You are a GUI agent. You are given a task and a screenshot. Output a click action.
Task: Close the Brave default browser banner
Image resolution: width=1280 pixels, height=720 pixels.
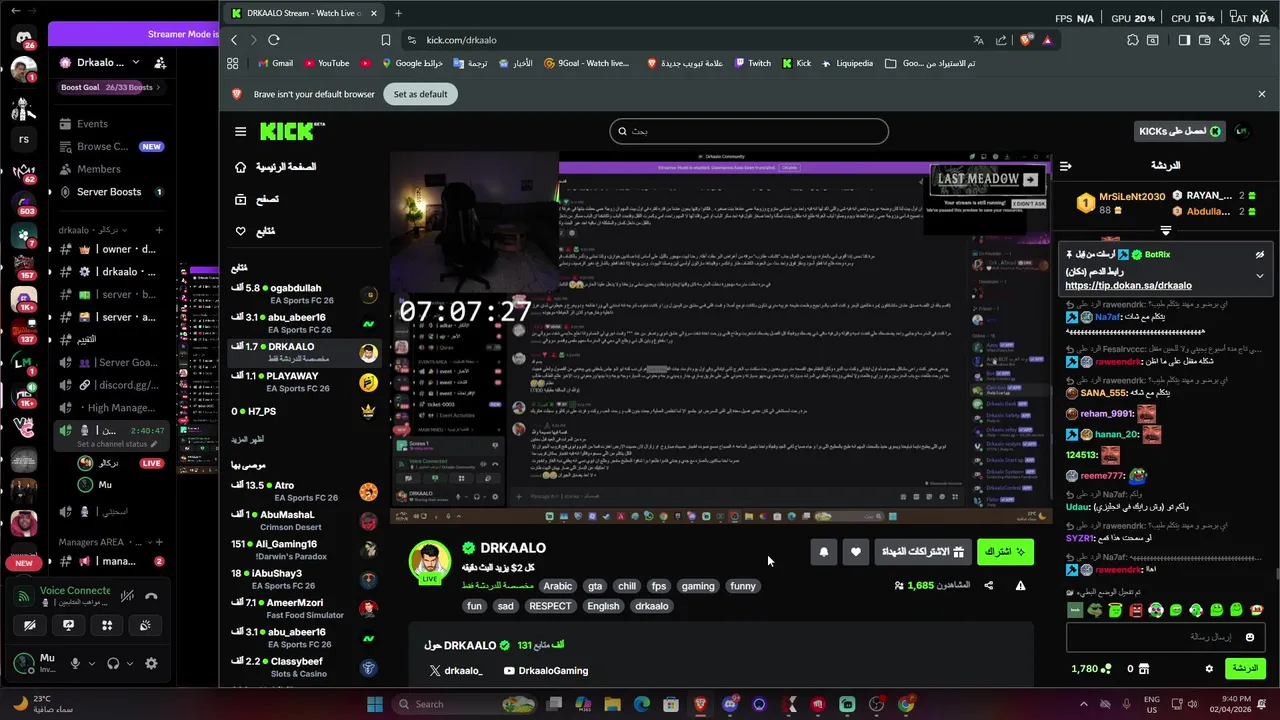pyautogui.click(x=1262, y=94)
